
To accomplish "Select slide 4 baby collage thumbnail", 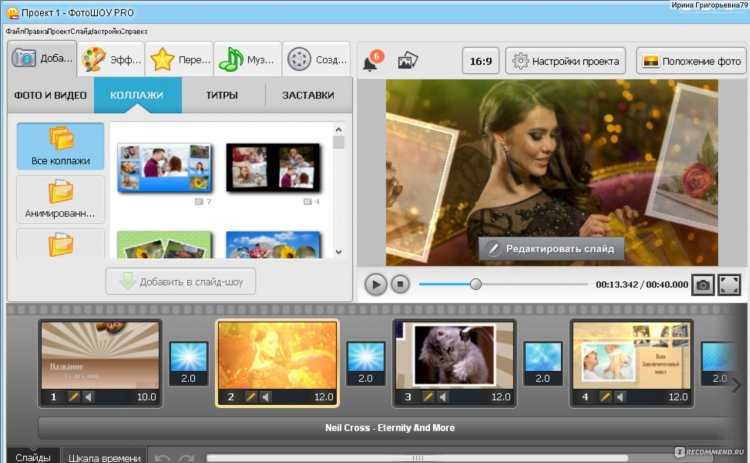I will click(631, 355).
